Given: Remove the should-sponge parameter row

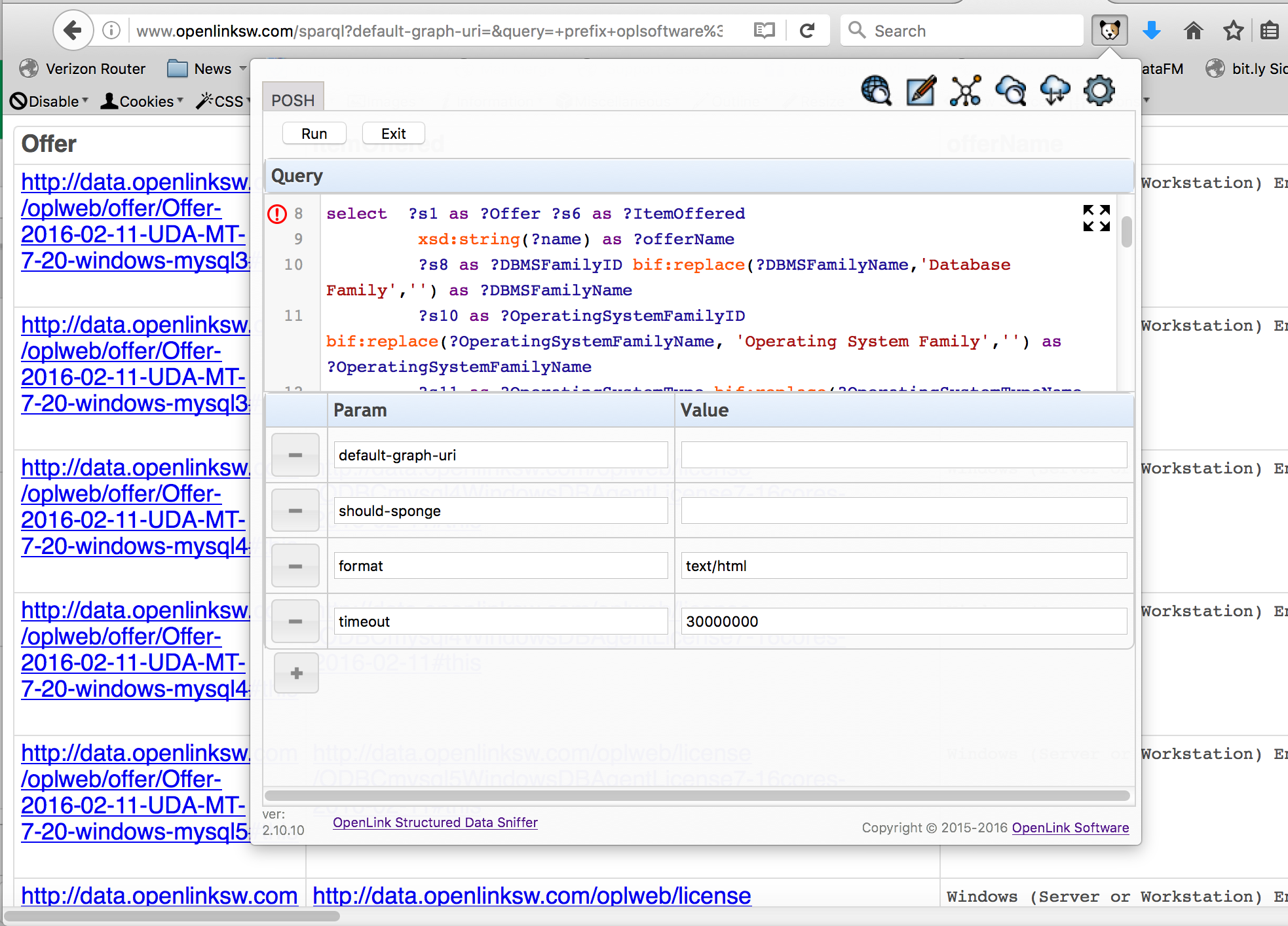Looking at the screenshot, I should [295, 510].
